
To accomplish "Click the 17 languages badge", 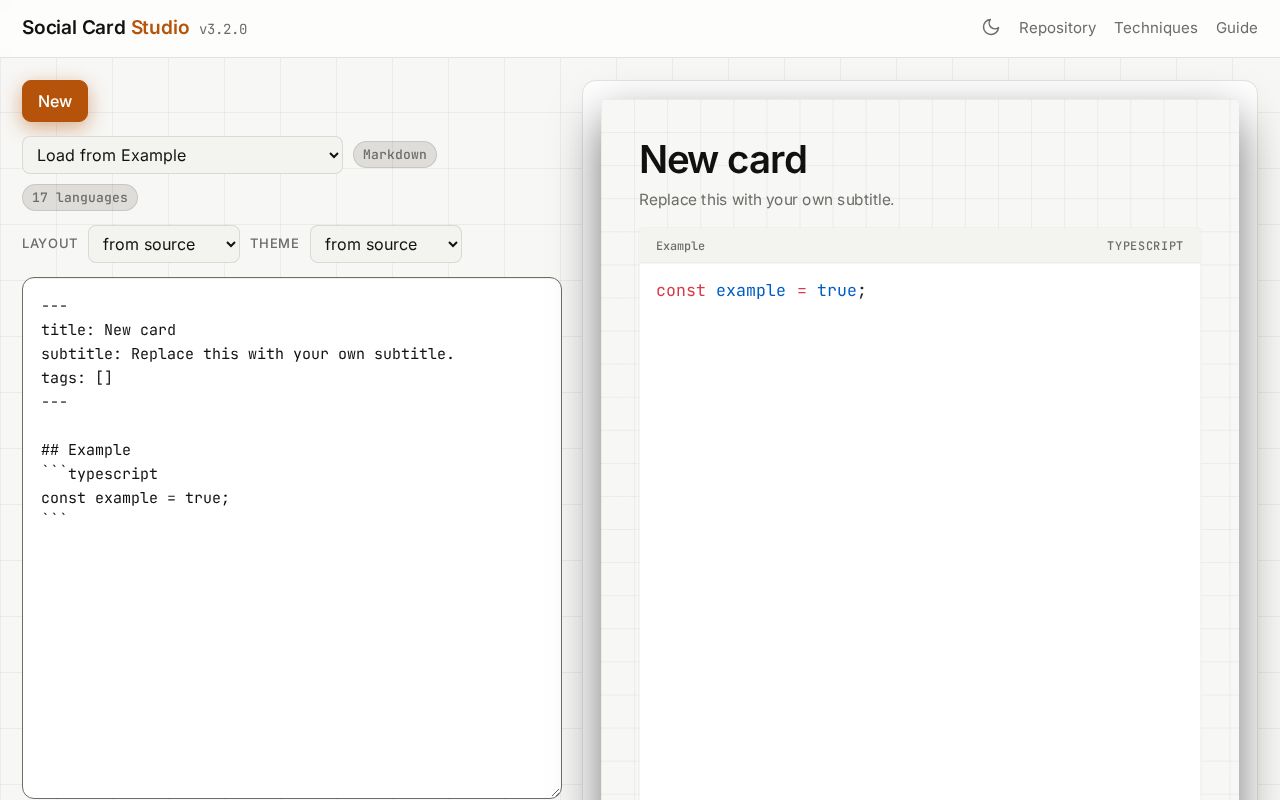I will (x=80, y=198).
